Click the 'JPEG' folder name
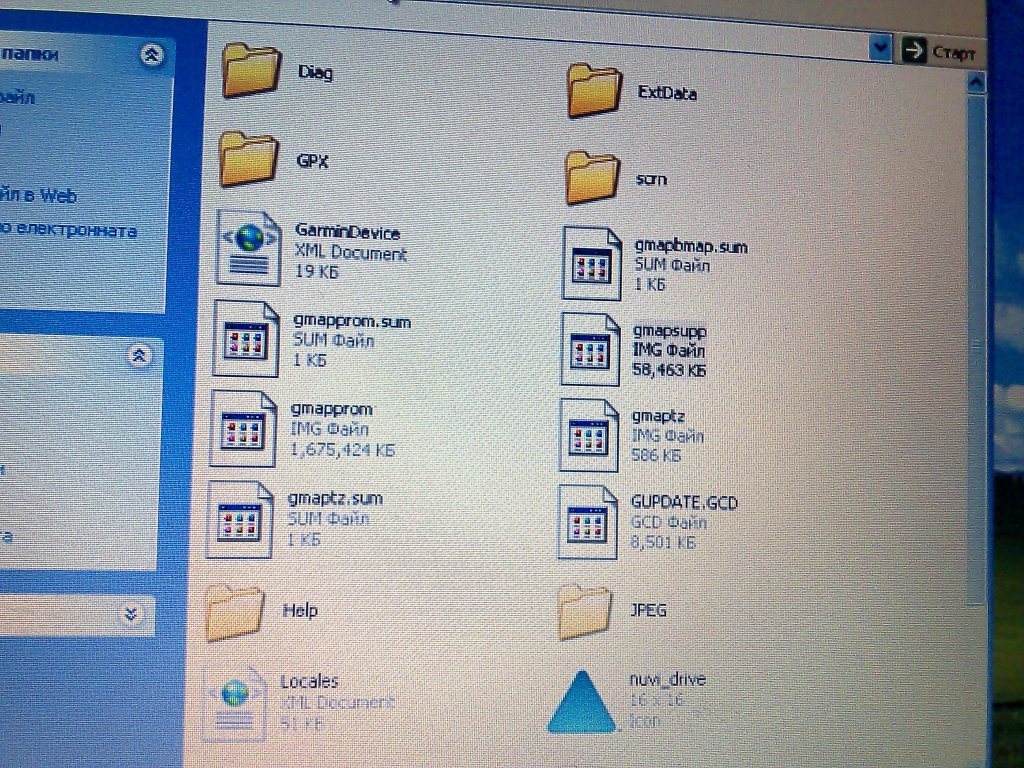This screenshot has height=768, width=1024. [x=648, y=610]
